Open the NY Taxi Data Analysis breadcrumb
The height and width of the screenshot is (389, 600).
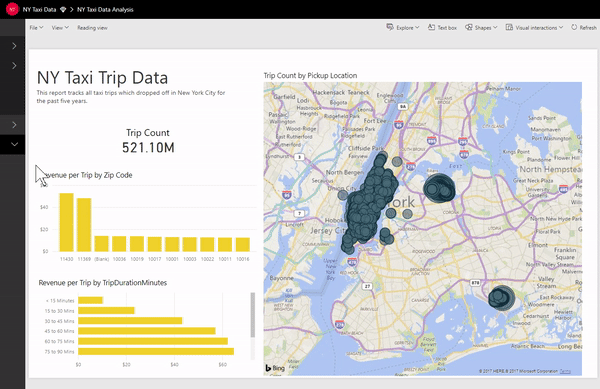[105, 10]
